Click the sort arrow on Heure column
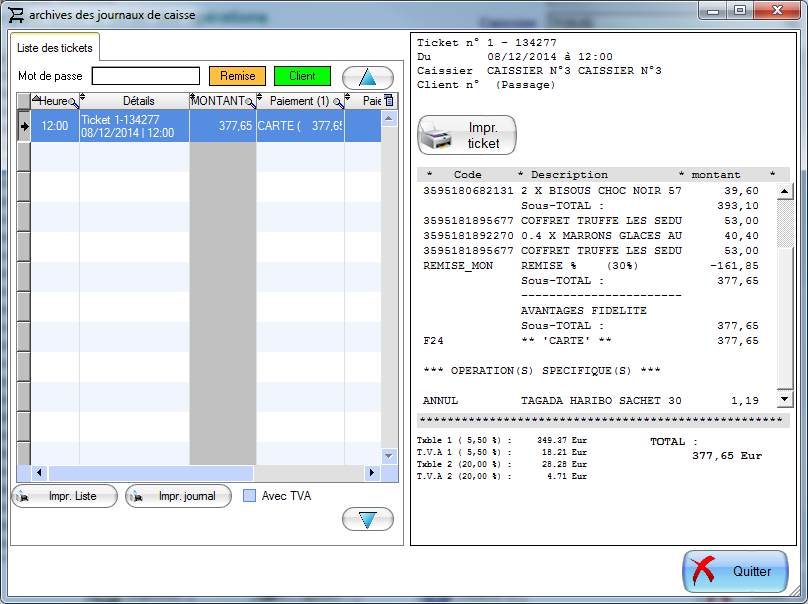Image resolution: width=808 pixels, height=604 pixels. coord(37,99)
